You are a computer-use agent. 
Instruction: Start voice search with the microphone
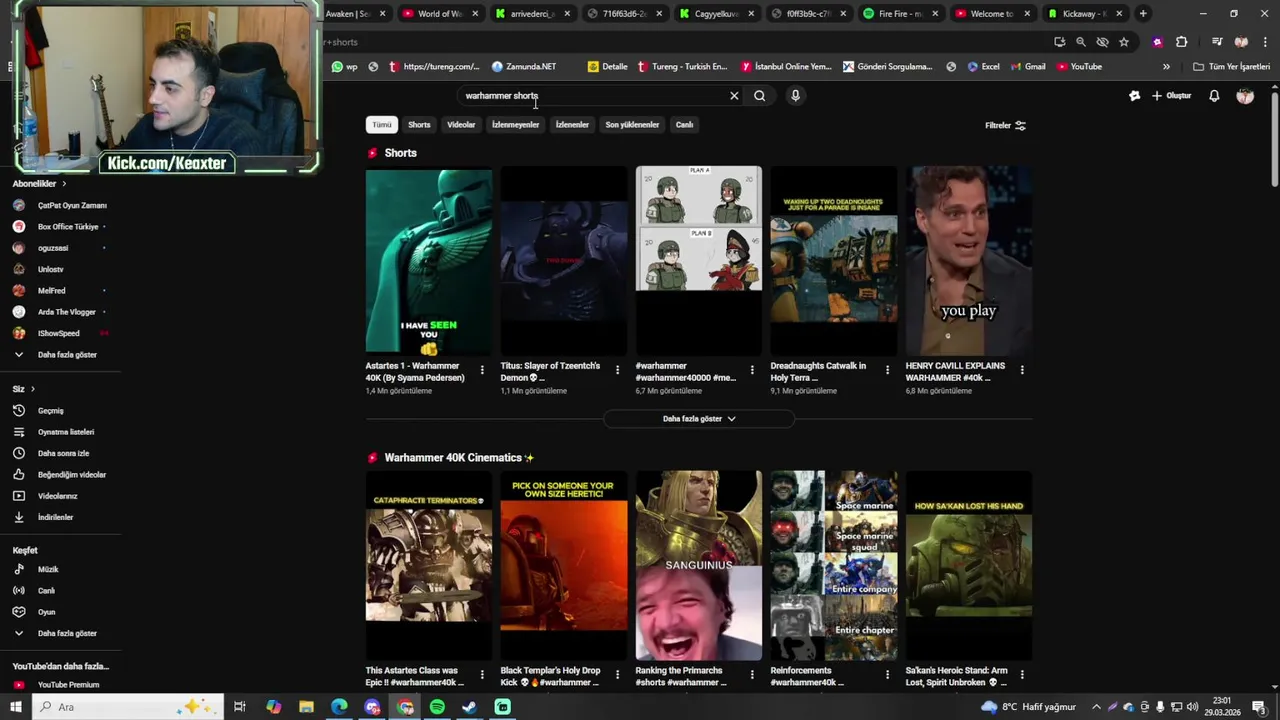pyautogui.click(x=795, y=96)
